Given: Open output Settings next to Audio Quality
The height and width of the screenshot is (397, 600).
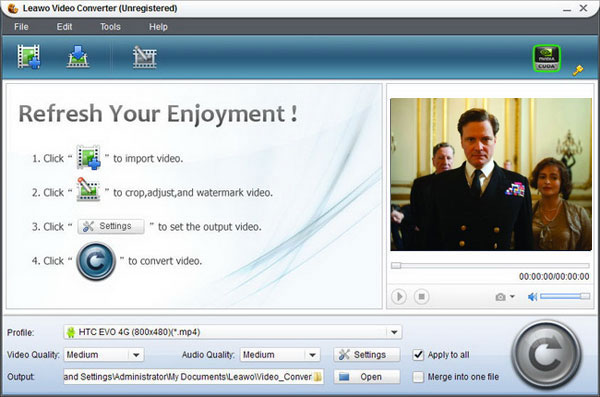Looking at the screenshot, I should click(367, 355).
